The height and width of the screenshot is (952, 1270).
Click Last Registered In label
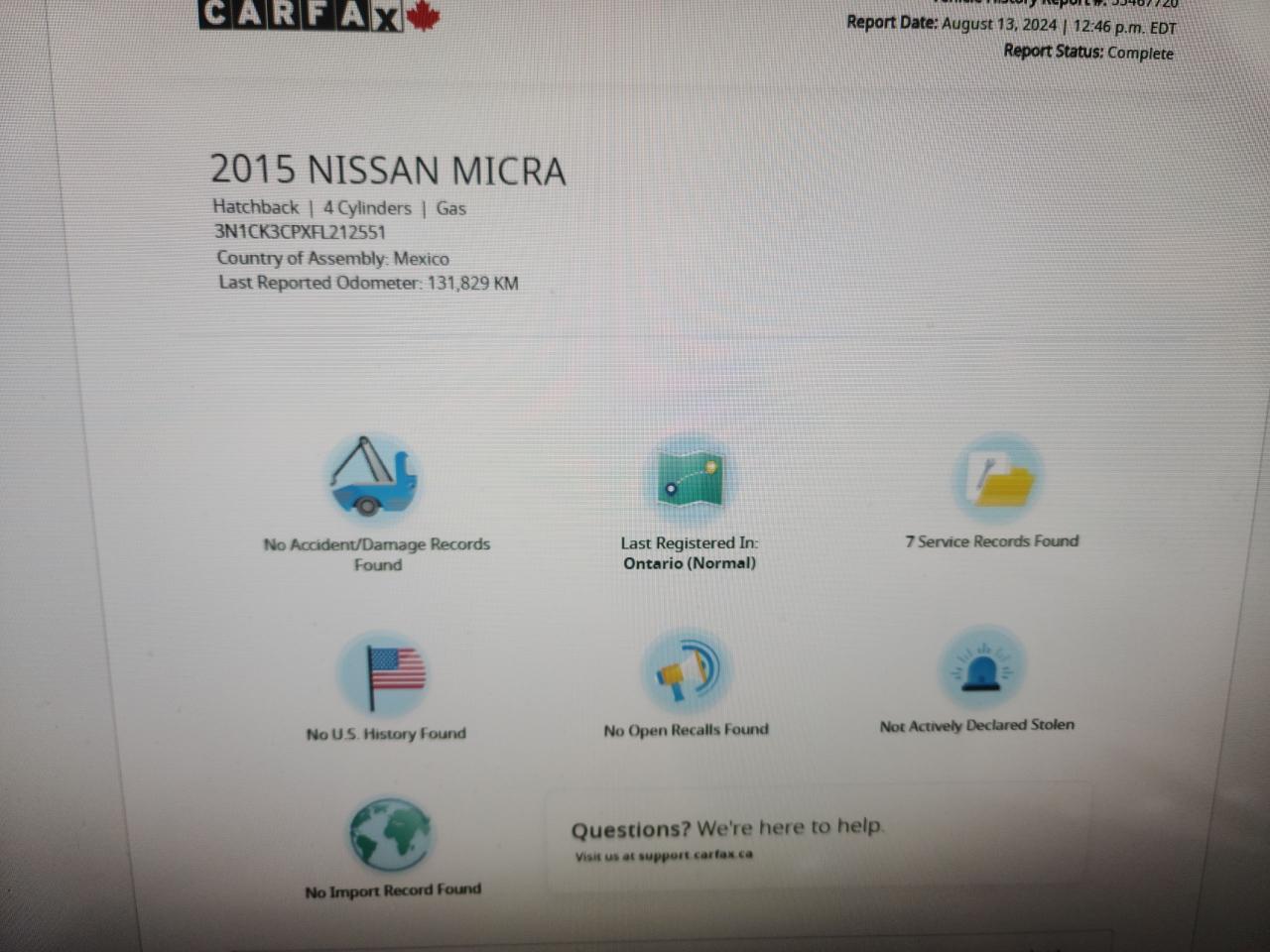[x=690, y=543]
